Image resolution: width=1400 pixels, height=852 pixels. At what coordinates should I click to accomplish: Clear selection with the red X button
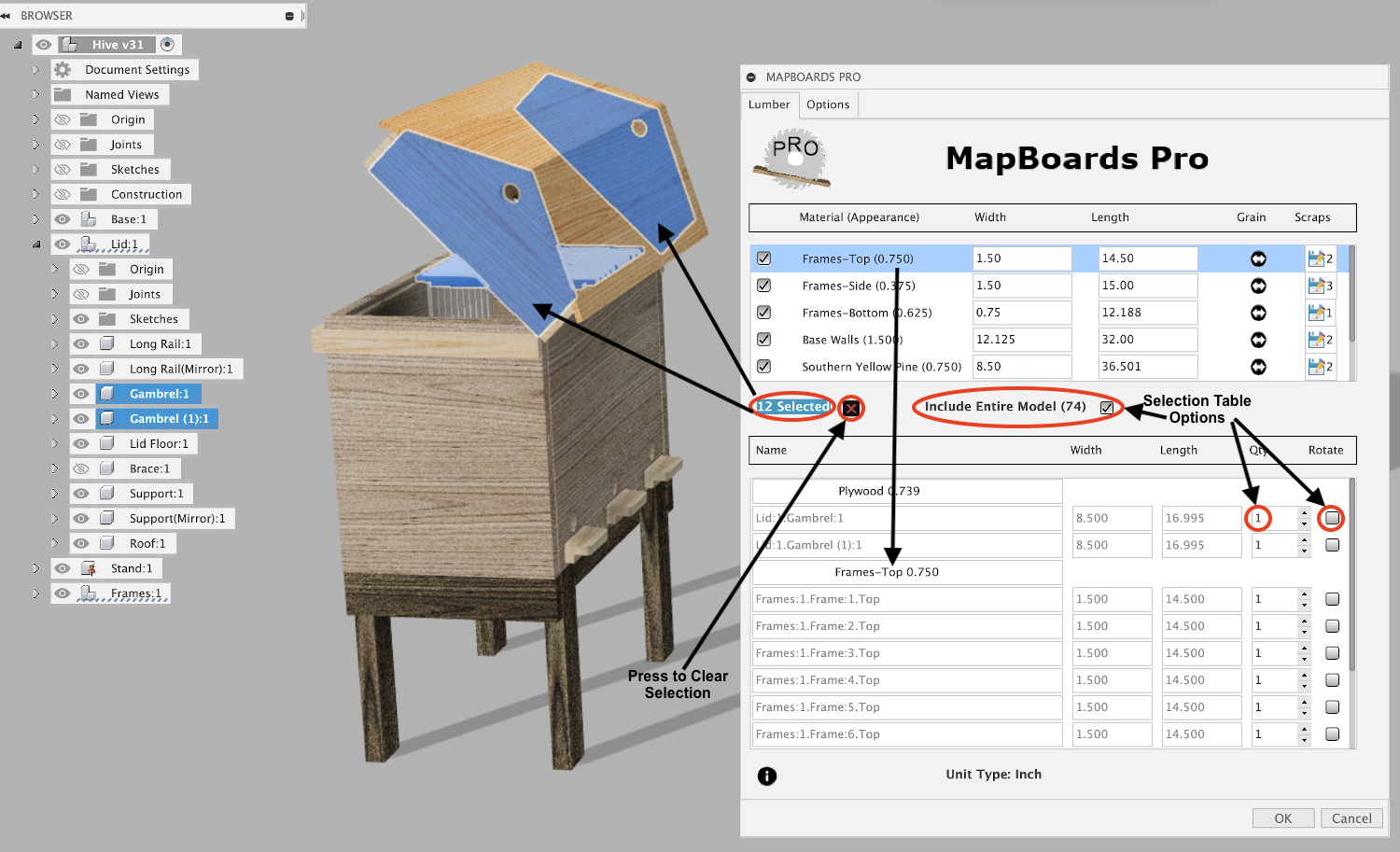(x=850, y=408)
